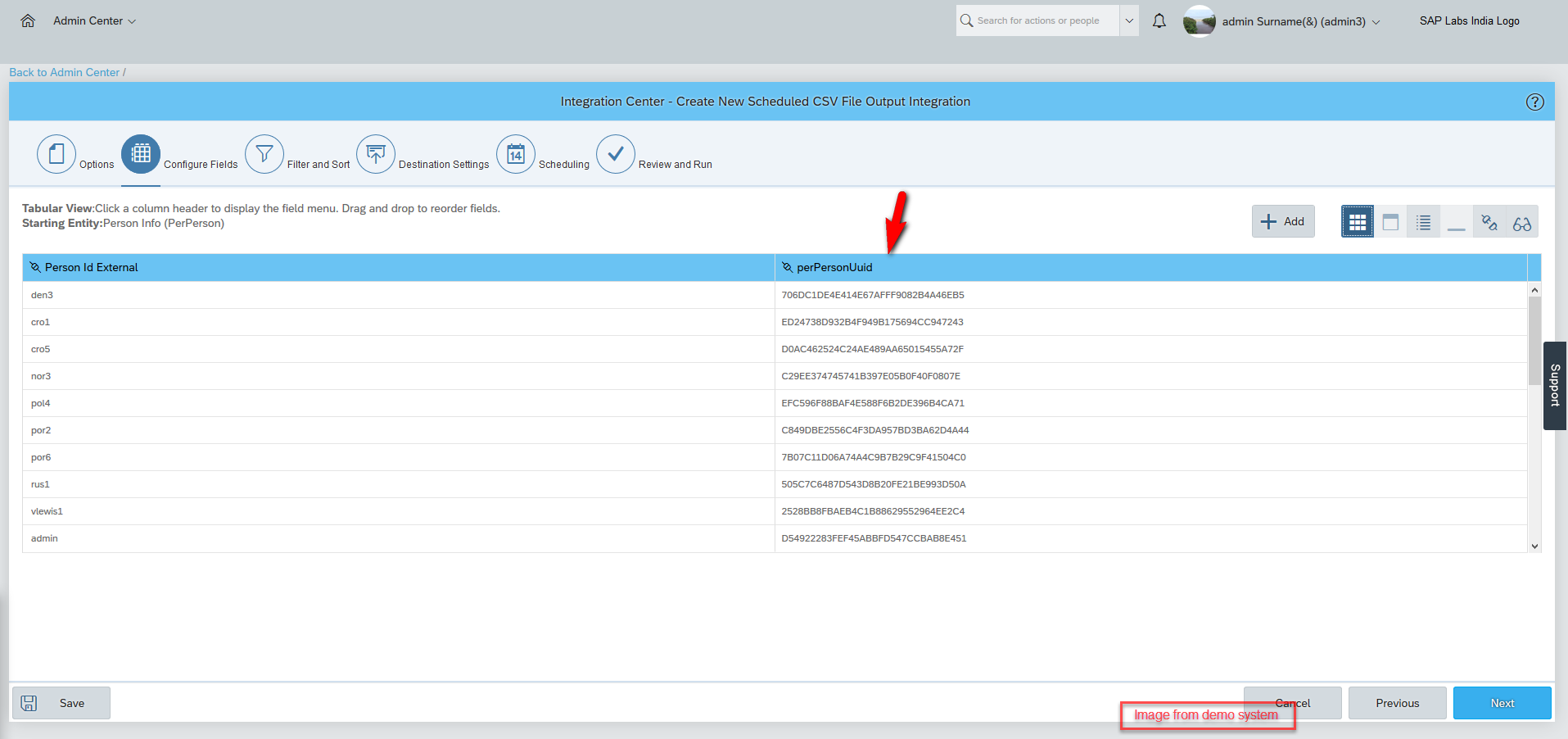The width and height of the screenshot is (1568, 739).
Task: Go to the Scheduling calendar step icon
Action: click(x=516, y=154)
